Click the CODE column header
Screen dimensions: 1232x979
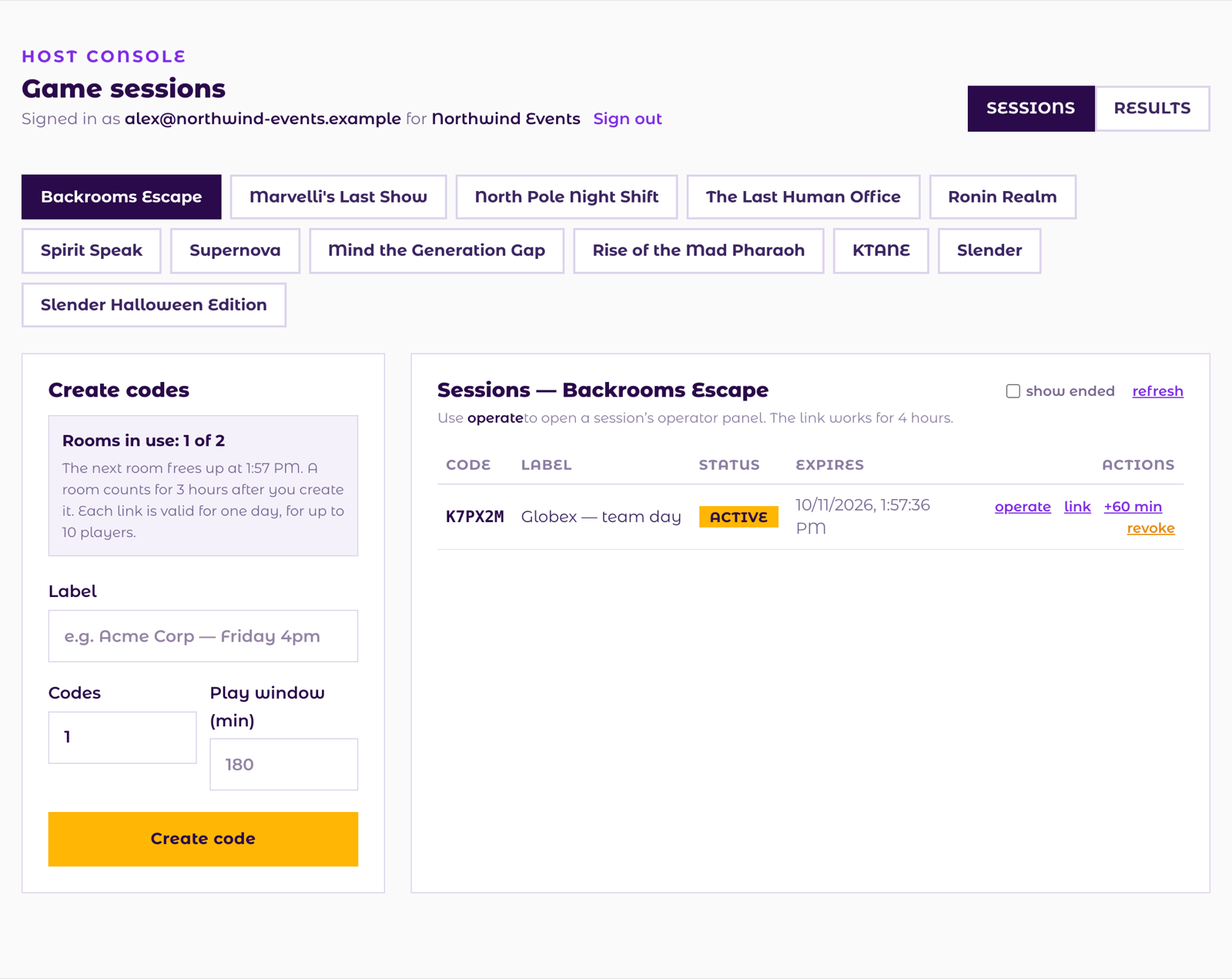click(468, 465)
